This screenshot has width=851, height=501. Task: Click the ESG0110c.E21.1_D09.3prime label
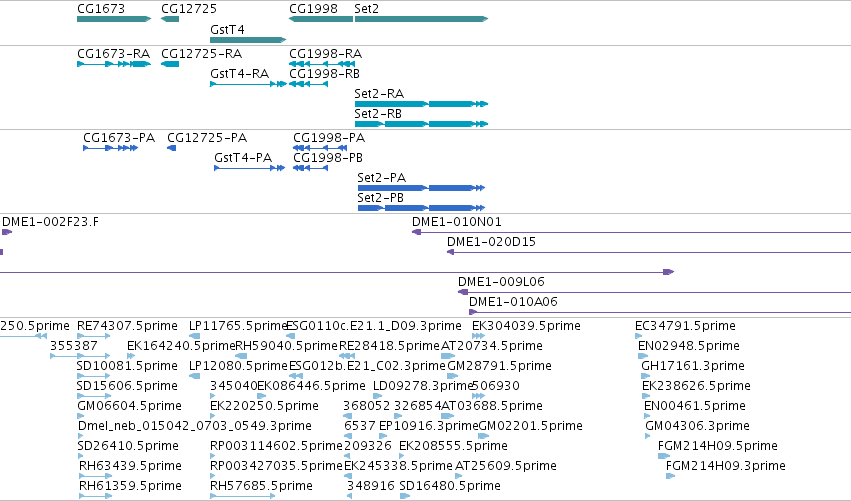tap(374, 326)
